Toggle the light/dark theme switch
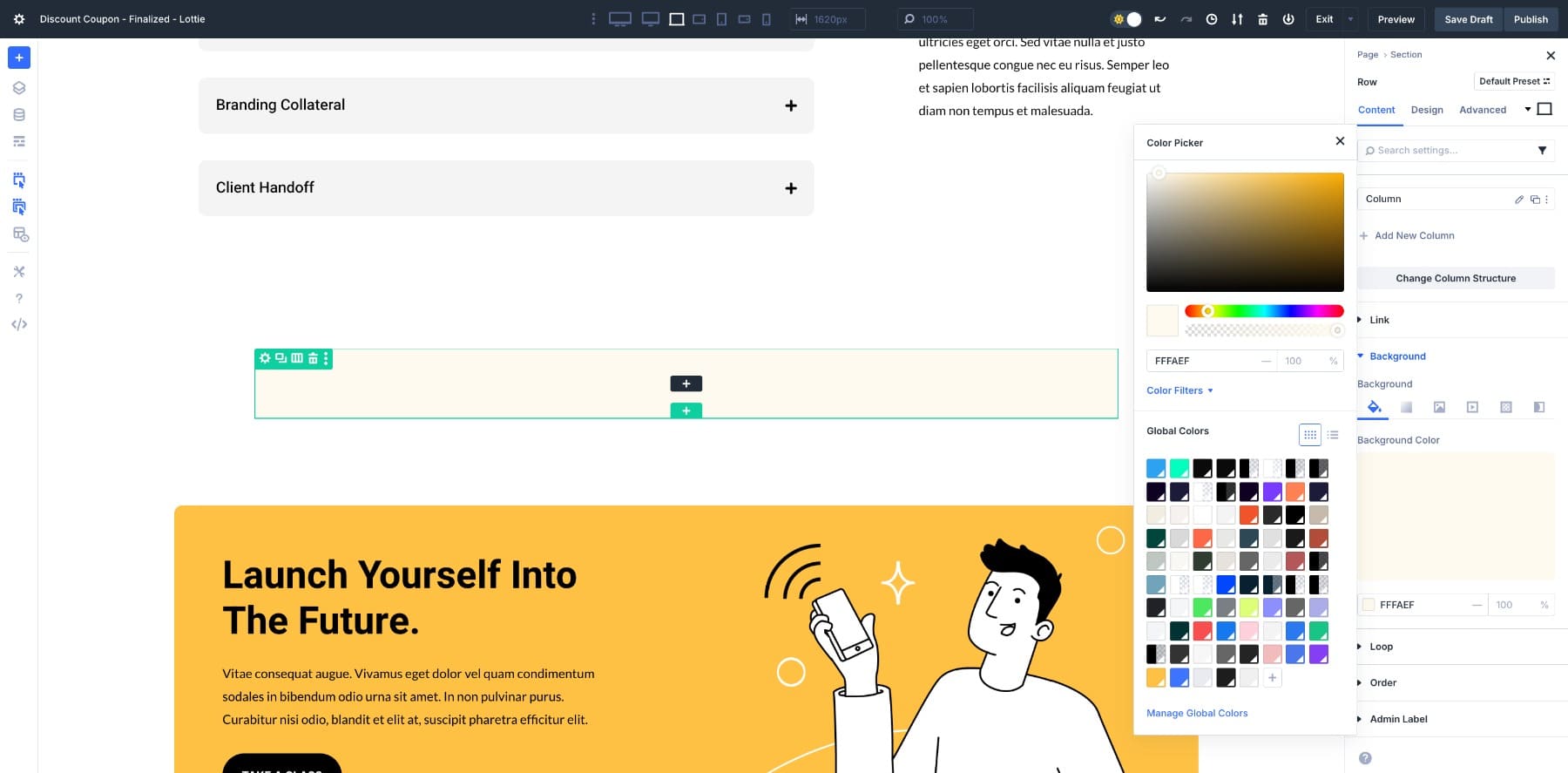The image size is (1568, 773). click(x=1126, y=19)
